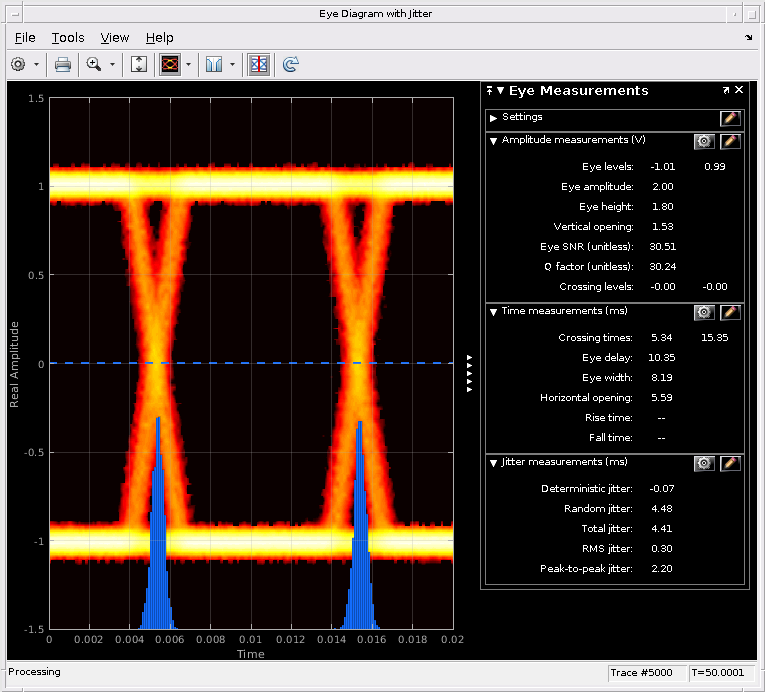Select the Zoom In magnifier tool

coord(94,64)
